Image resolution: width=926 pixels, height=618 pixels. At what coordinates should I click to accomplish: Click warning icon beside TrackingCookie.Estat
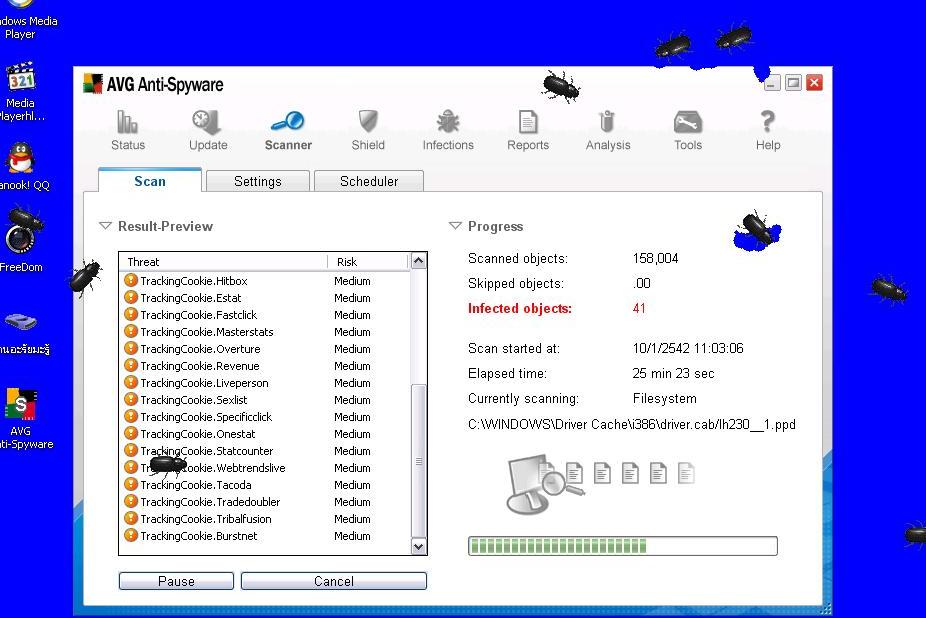coord(131,298)
